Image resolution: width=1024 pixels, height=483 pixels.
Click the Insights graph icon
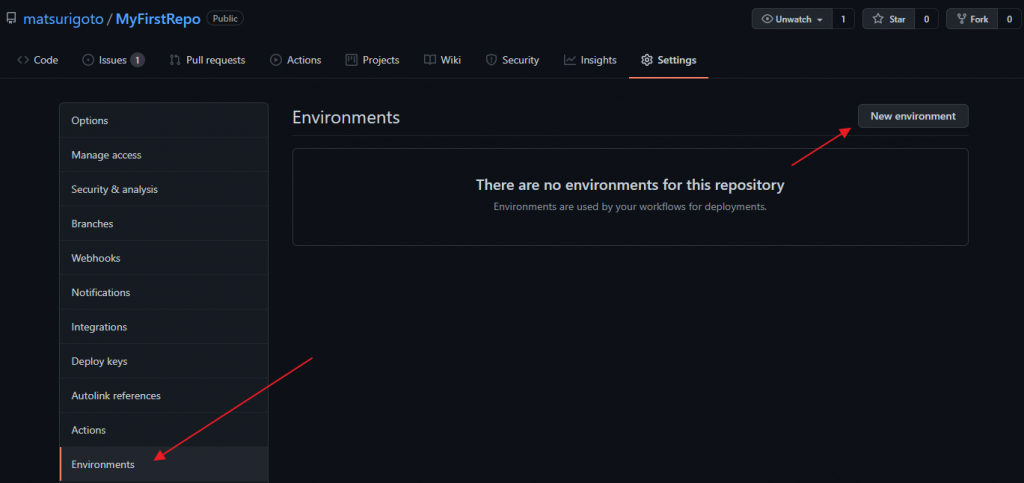coord(570,60)
